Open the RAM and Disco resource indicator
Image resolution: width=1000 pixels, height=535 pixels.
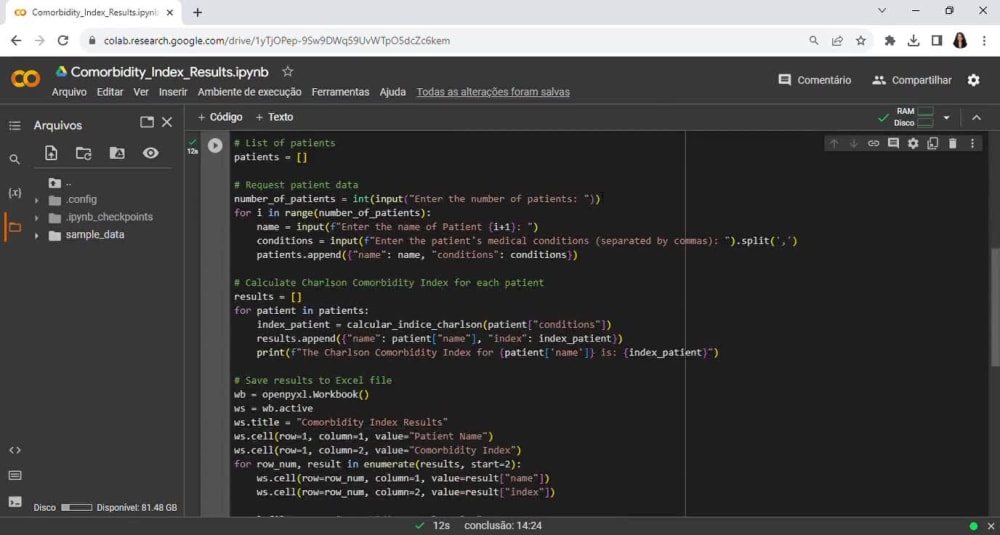coord(914,117)
